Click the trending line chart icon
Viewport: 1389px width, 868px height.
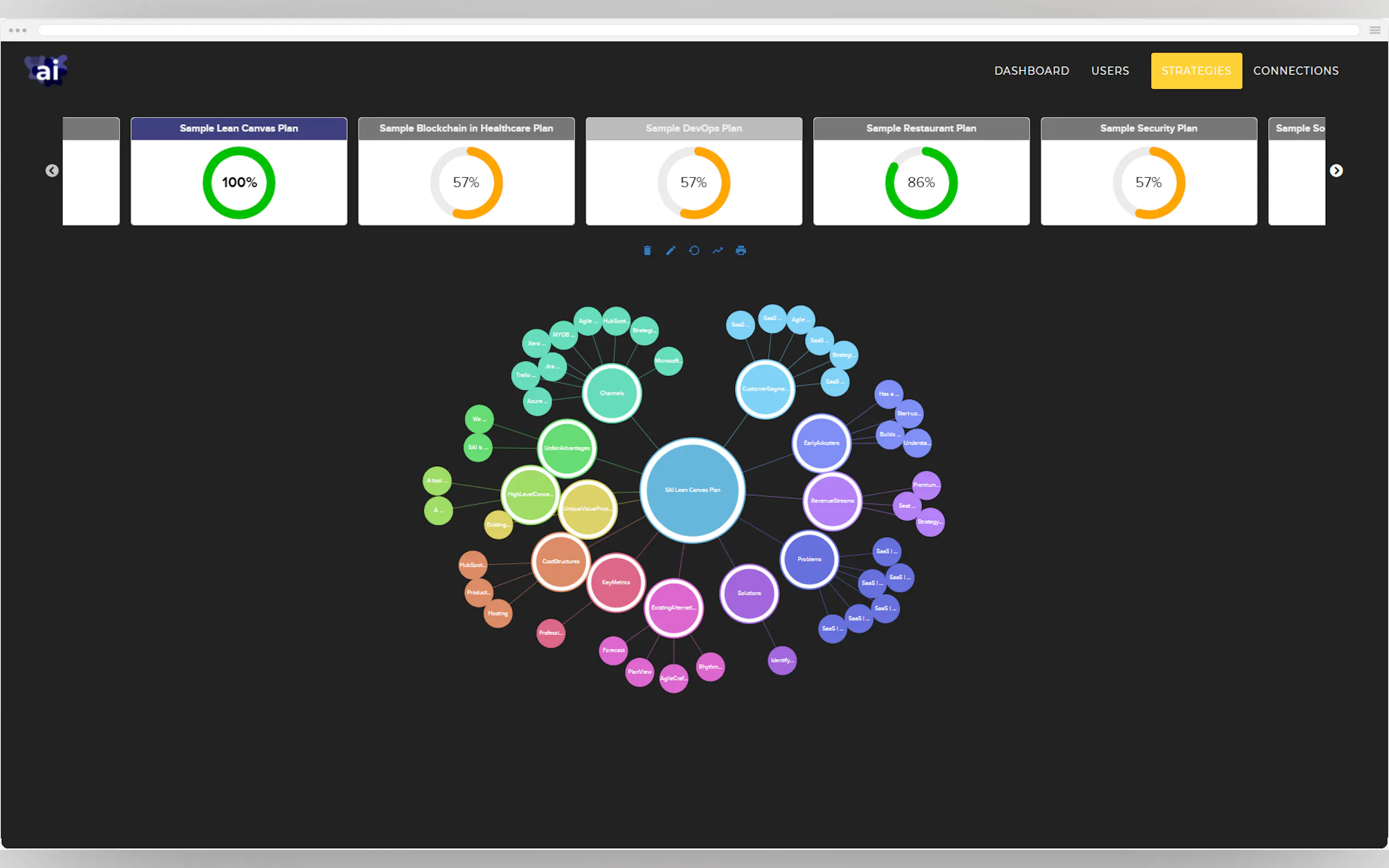(717, 250)
